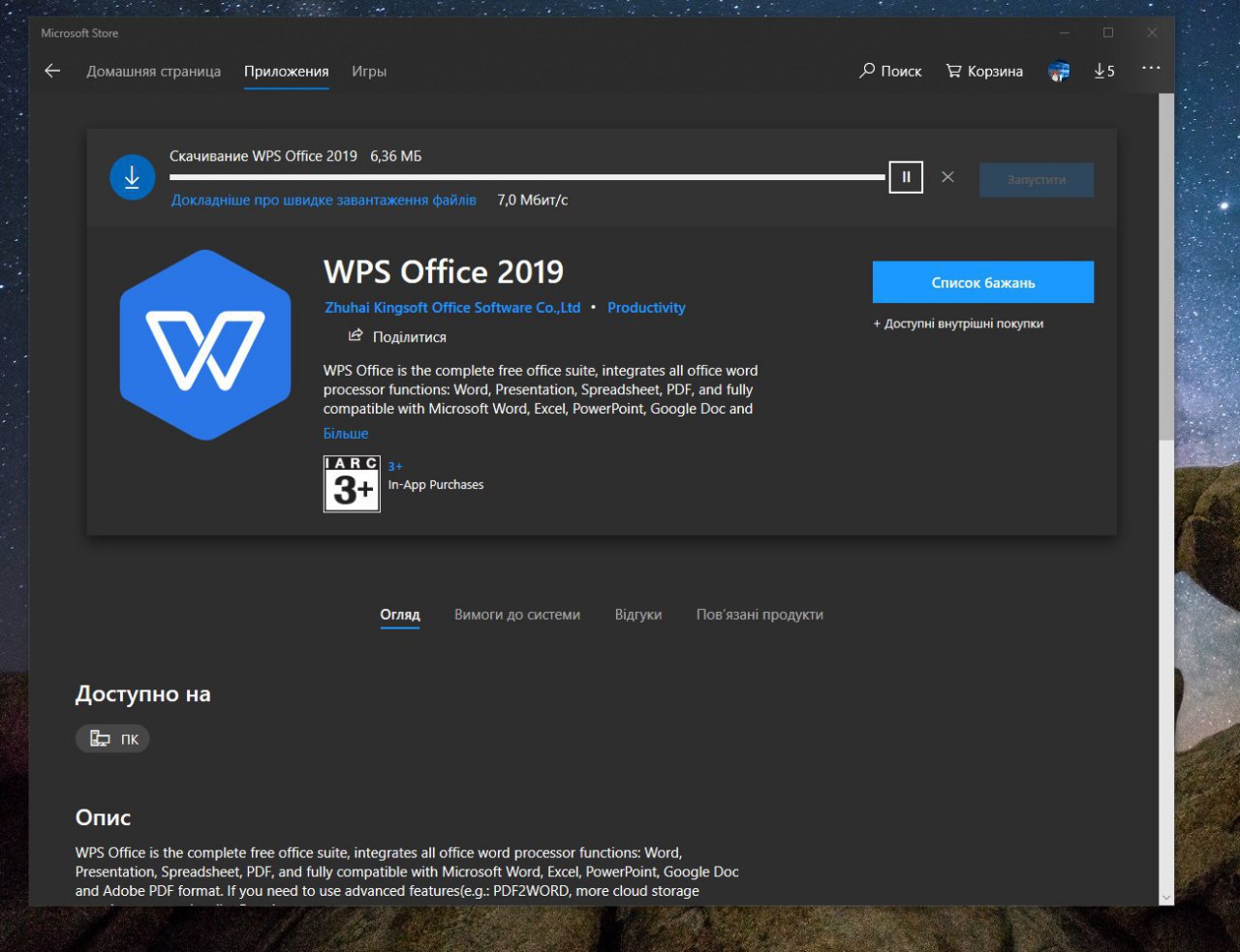This screenshot has width=1240, height=952.
Task: Open the Домашняя страница tab
Action: [x=153, y=72]
